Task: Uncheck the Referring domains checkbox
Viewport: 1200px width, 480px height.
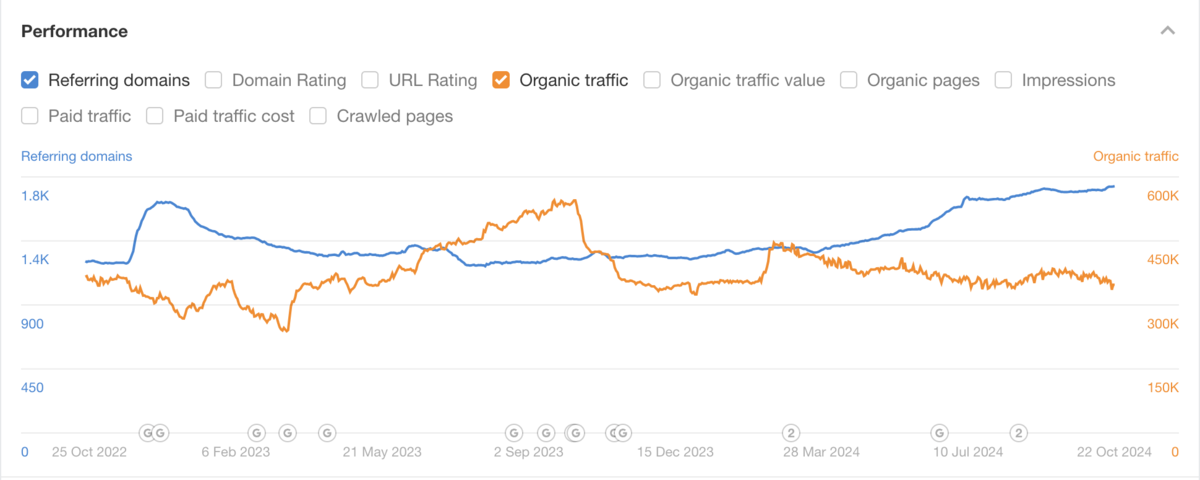Action: [x=30, y=80]
